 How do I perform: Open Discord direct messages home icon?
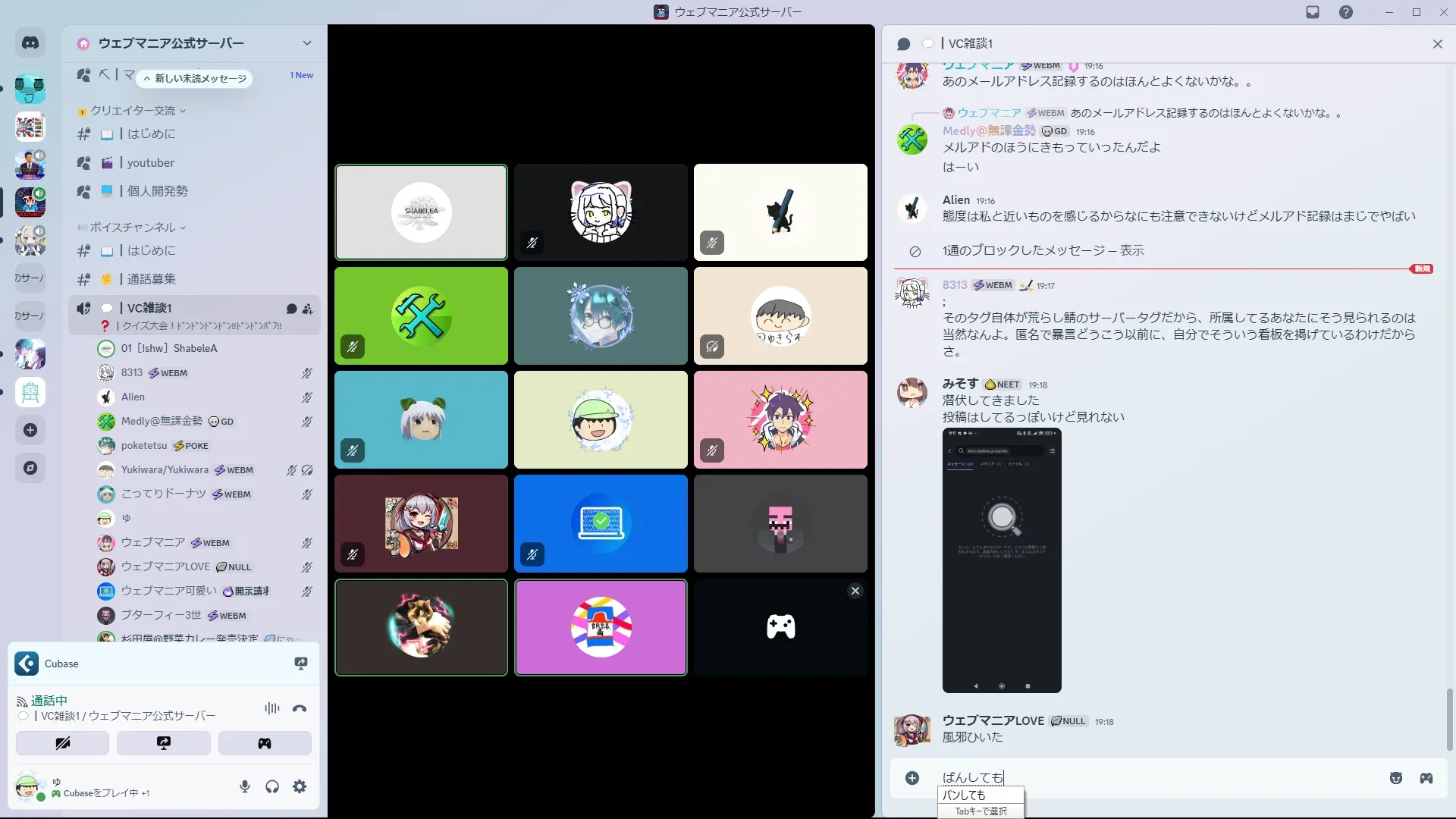(x=30, y=43)
